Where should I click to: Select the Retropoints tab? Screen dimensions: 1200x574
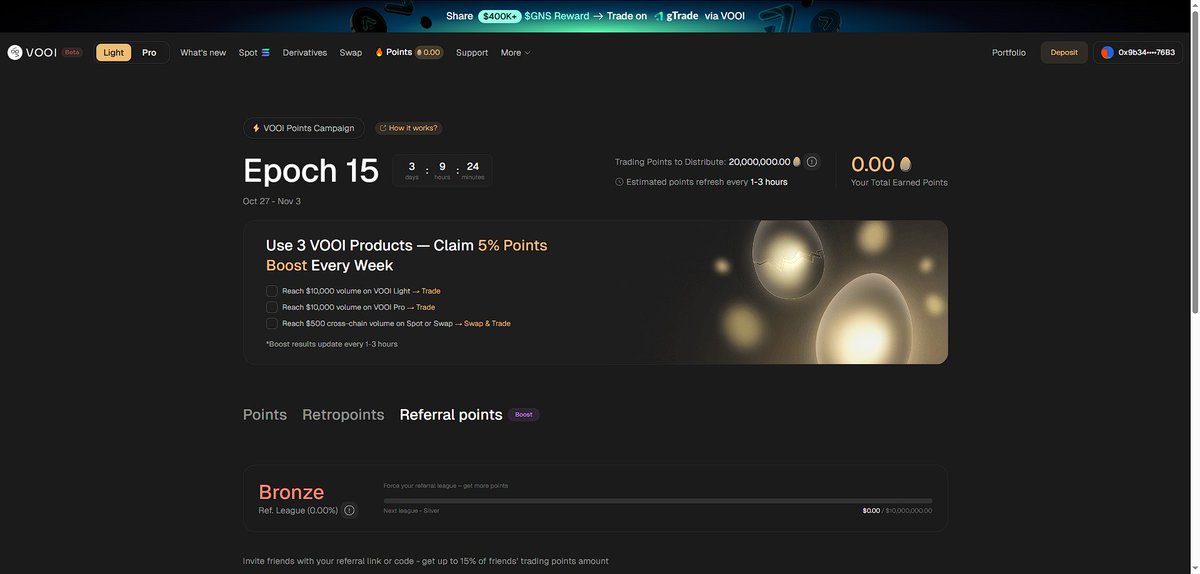pyautogui.click(x=343, y=414)
